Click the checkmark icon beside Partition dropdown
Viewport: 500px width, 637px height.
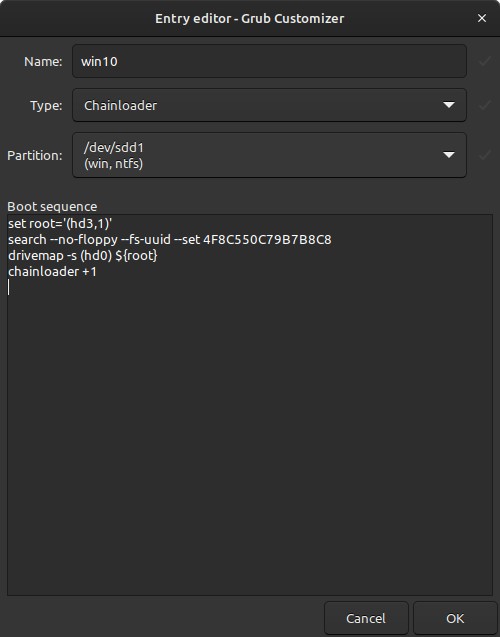point(484,155)
